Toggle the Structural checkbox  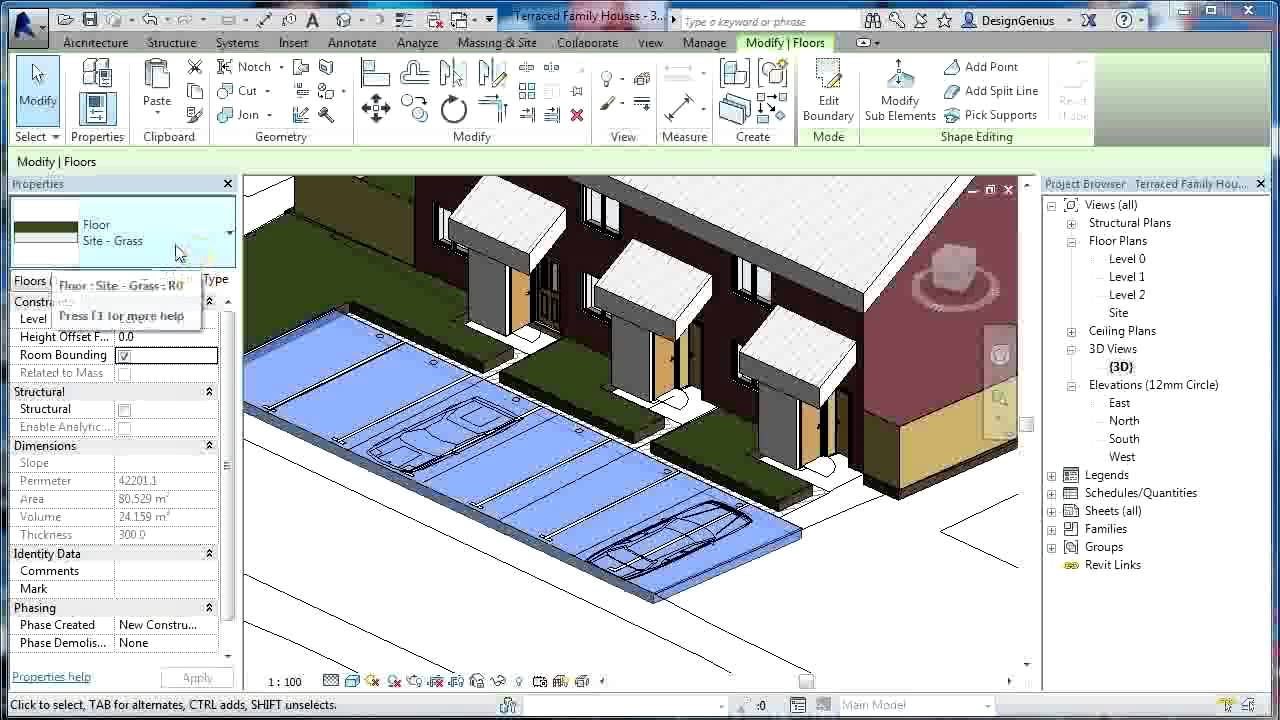click(x=124, y=410)
